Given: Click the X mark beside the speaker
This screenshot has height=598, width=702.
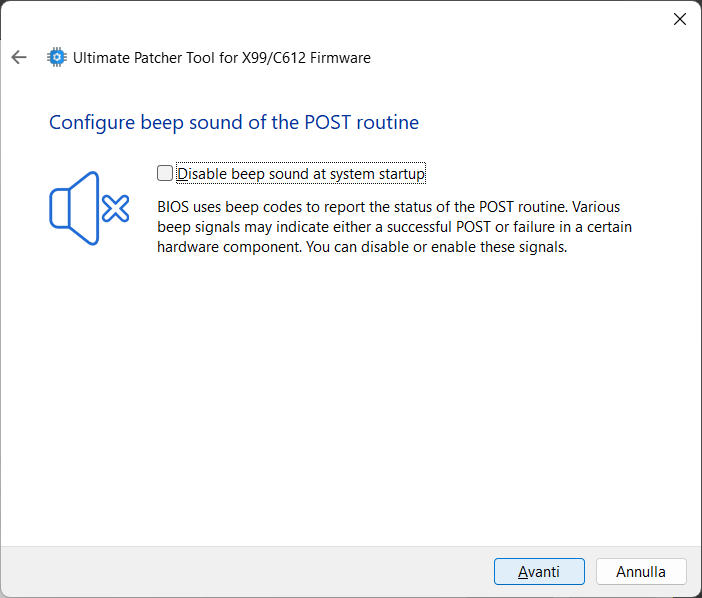Looking at the screenshot, I should 116,209.
